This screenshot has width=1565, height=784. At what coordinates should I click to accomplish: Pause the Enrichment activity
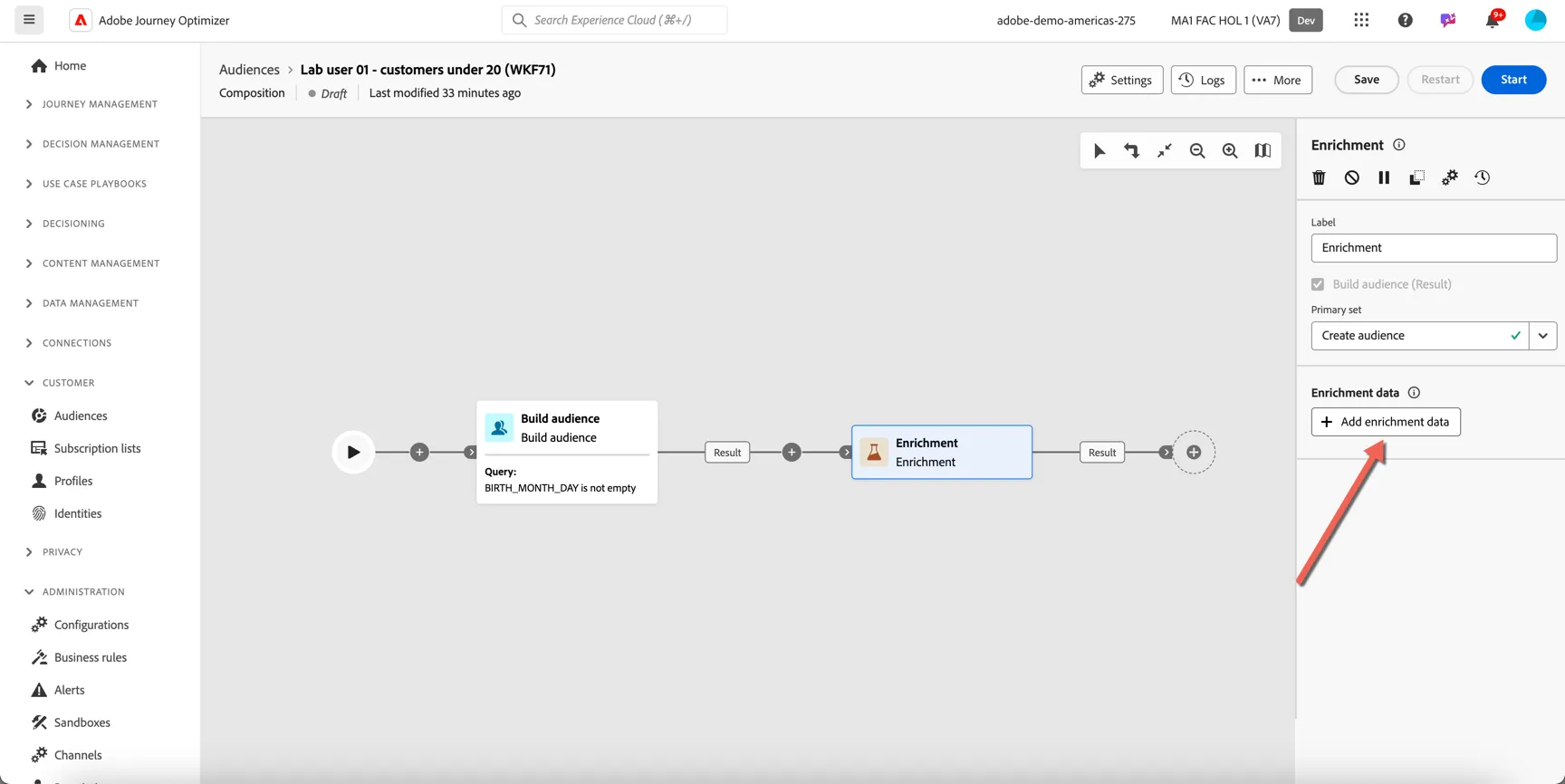coord(1384,177)
